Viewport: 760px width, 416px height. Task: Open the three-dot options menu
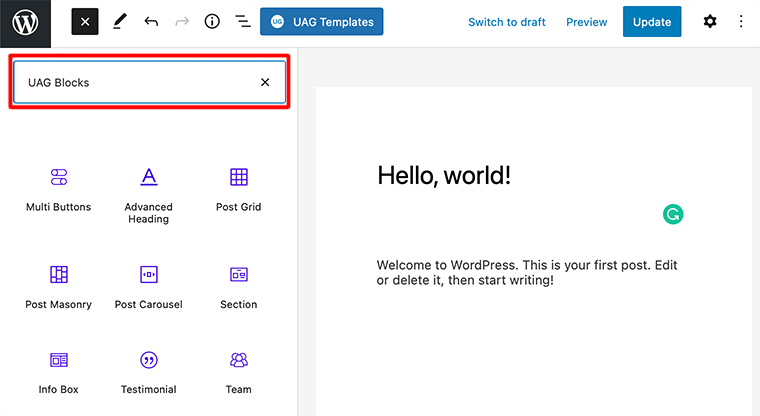pos(741,22)
